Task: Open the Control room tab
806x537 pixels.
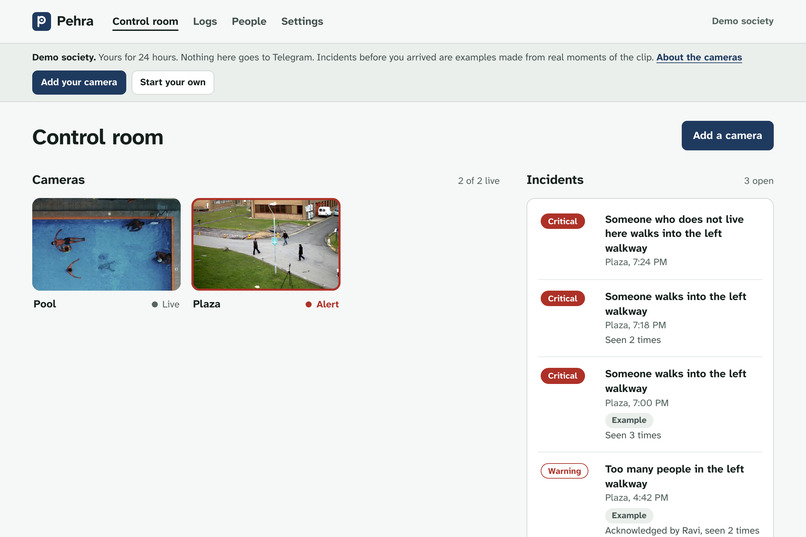Action: [145, 22]
